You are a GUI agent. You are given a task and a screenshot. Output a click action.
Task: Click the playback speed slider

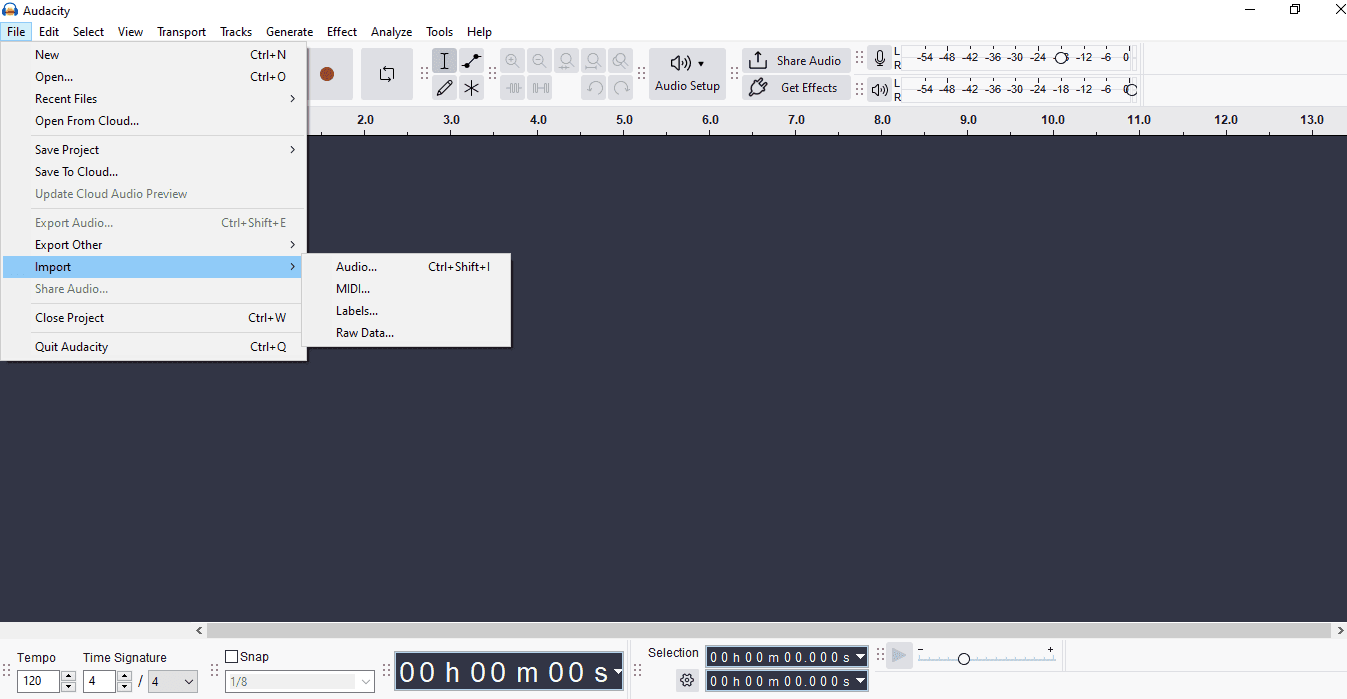coord(985,659)
